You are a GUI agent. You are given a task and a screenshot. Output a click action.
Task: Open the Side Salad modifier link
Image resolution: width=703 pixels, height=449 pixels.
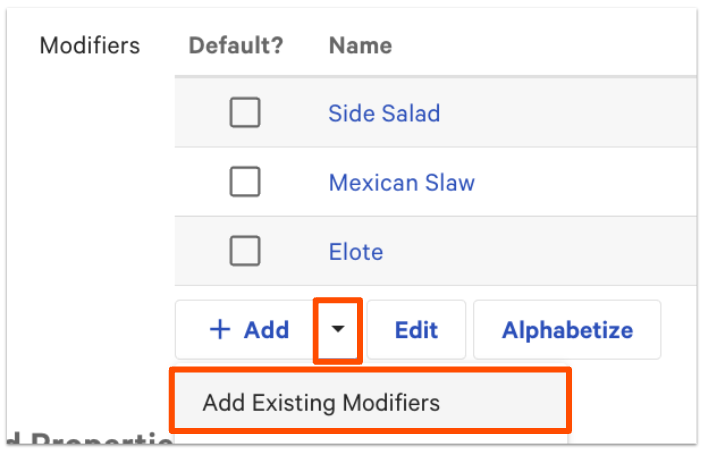(384, 113)
